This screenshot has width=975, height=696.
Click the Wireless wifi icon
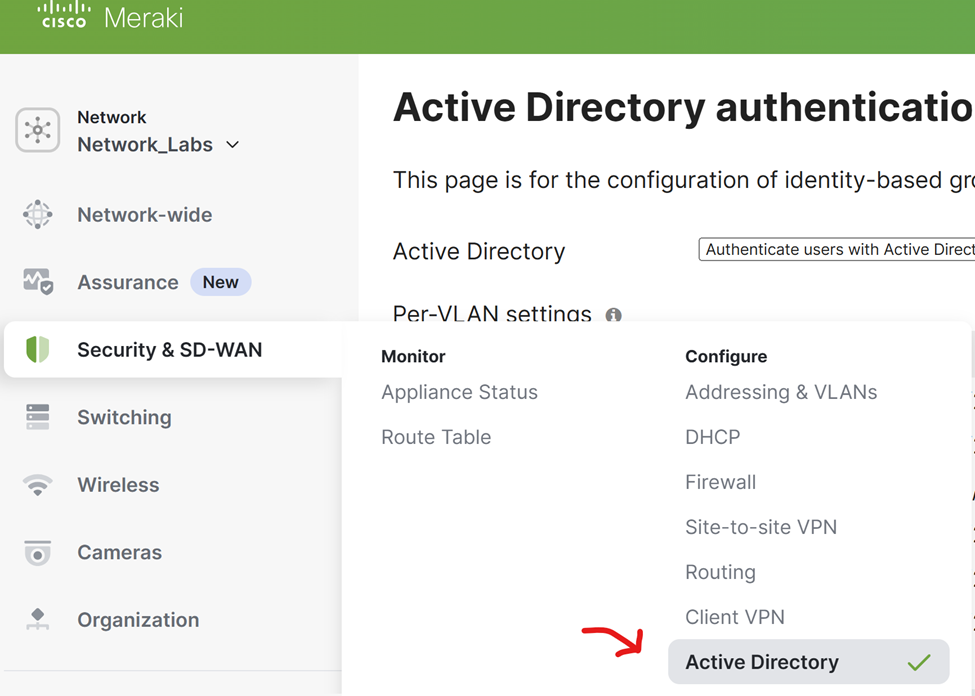click(38, 485)
